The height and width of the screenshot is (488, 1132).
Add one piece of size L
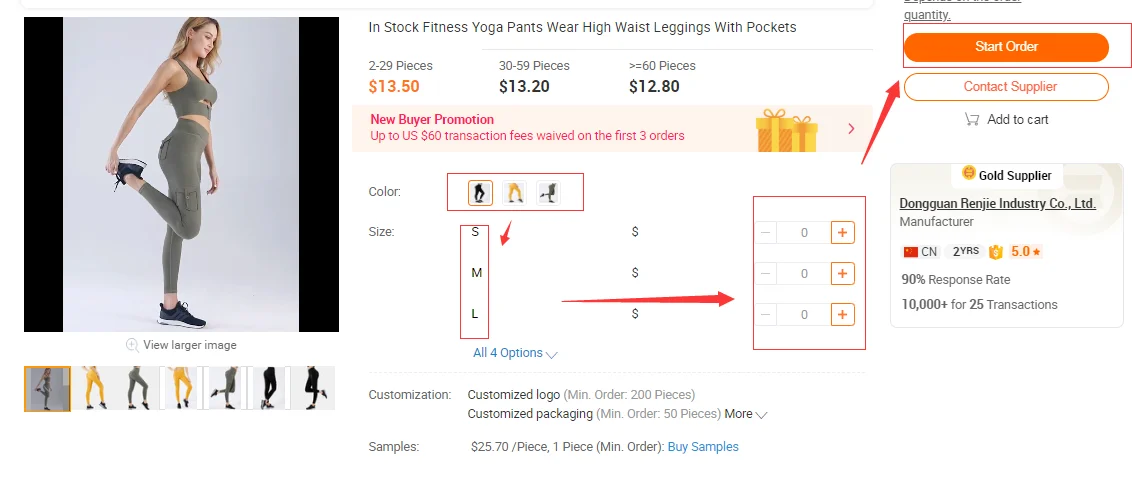point(842,315)
